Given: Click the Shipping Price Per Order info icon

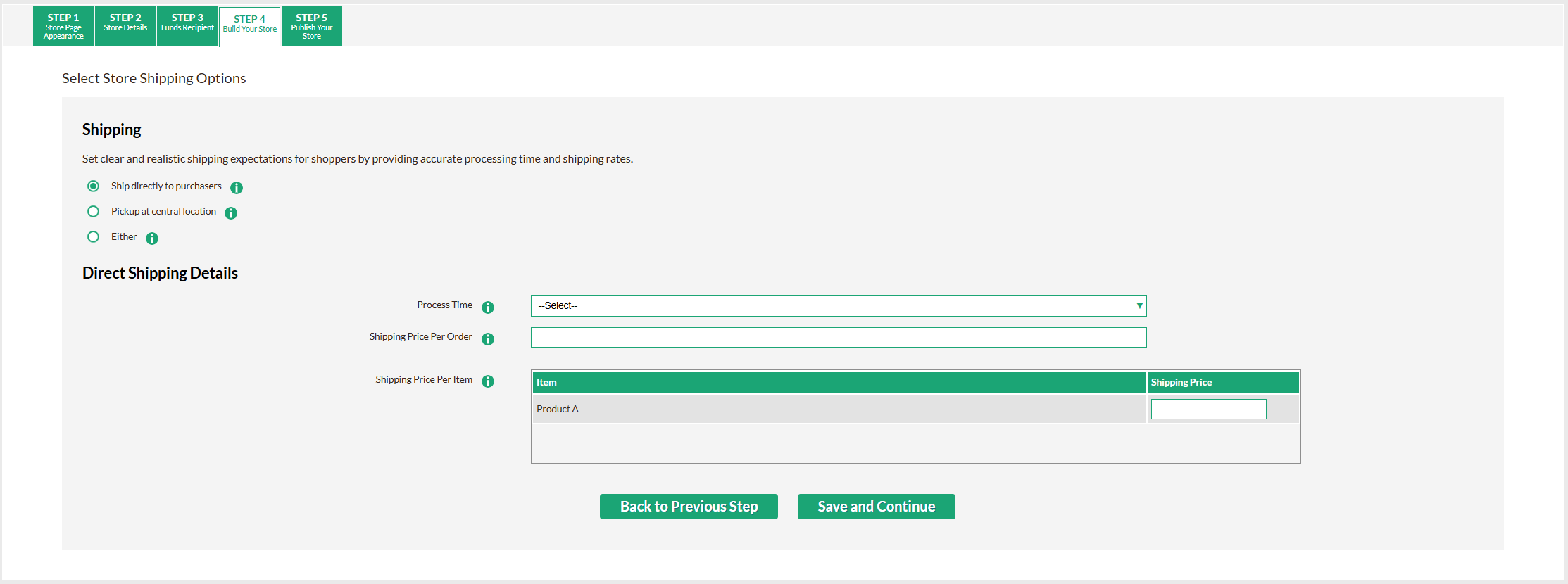Looking at the screenshot, I should (488, 339).
